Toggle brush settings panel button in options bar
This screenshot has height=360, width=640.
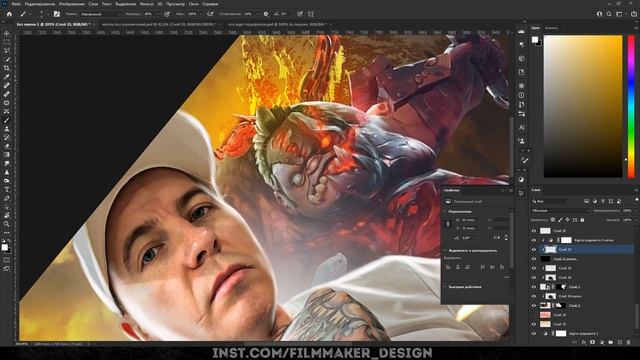(x=57, y=14)
